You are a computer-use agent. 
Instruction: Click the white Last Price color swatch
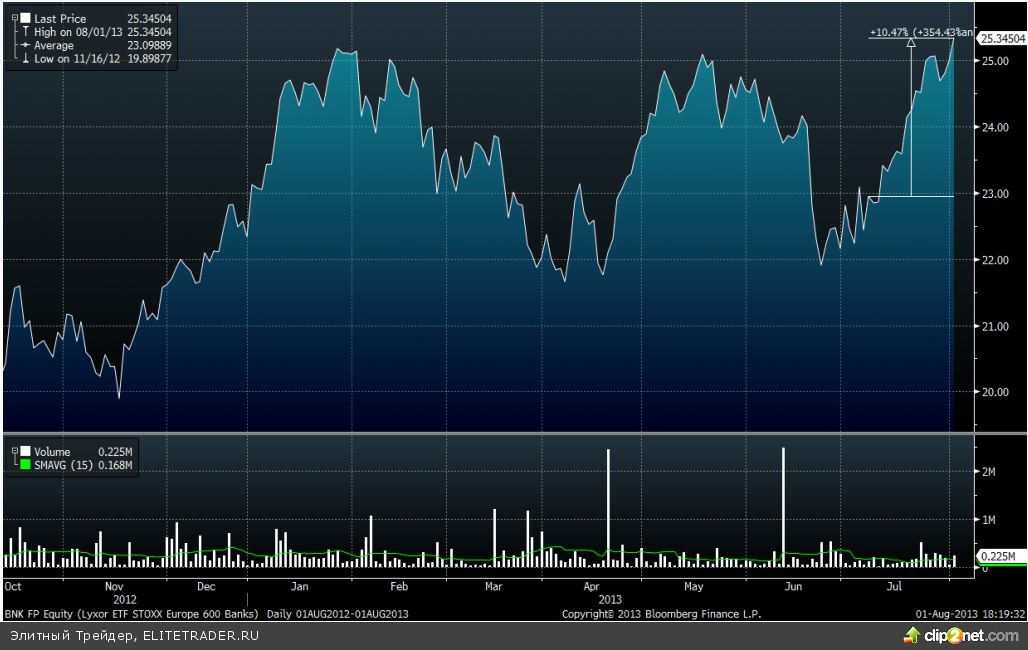(x=24, y=18)
